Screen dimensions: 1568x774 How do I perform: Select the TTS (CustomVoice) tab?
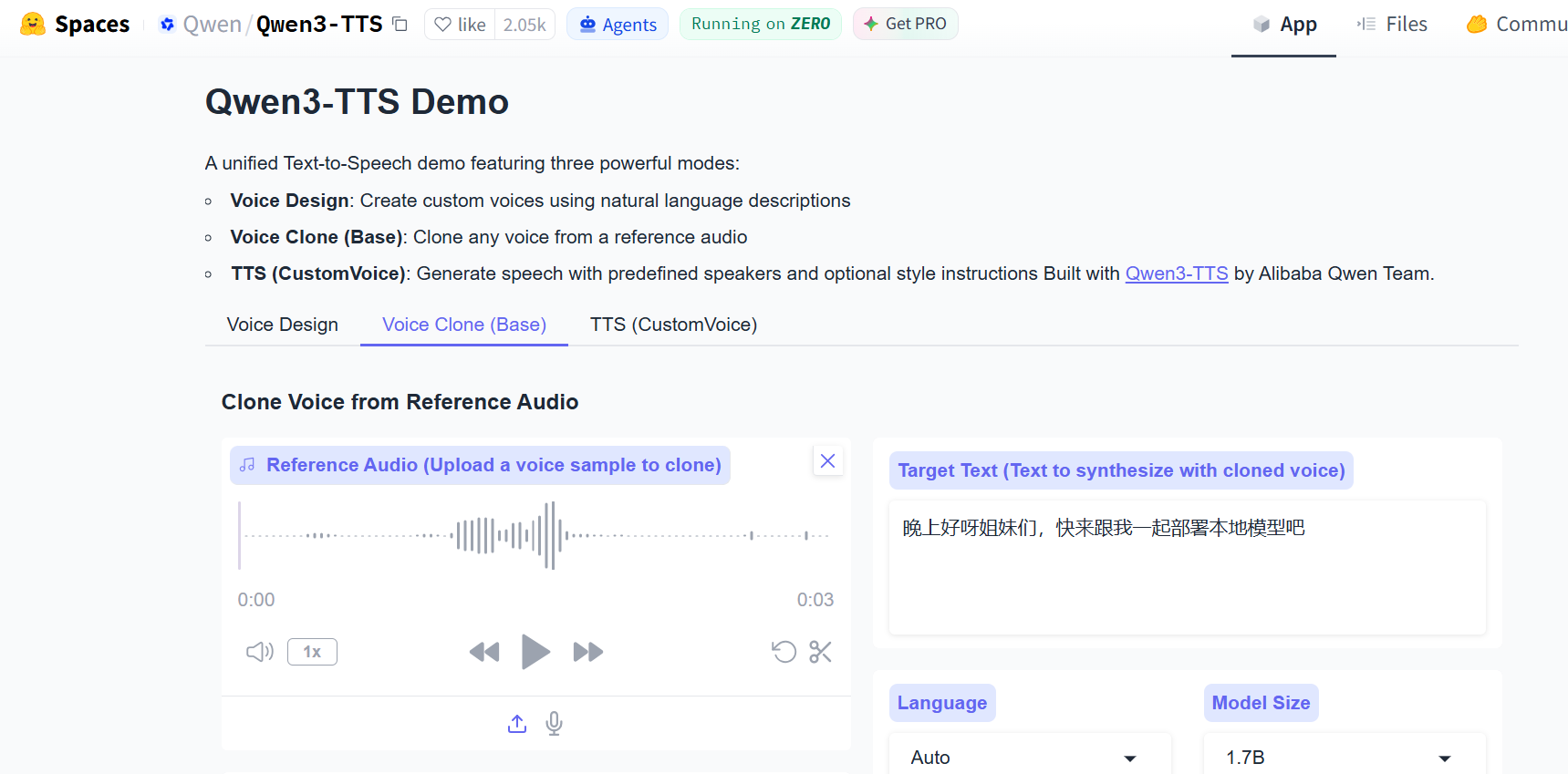[673, 325]
